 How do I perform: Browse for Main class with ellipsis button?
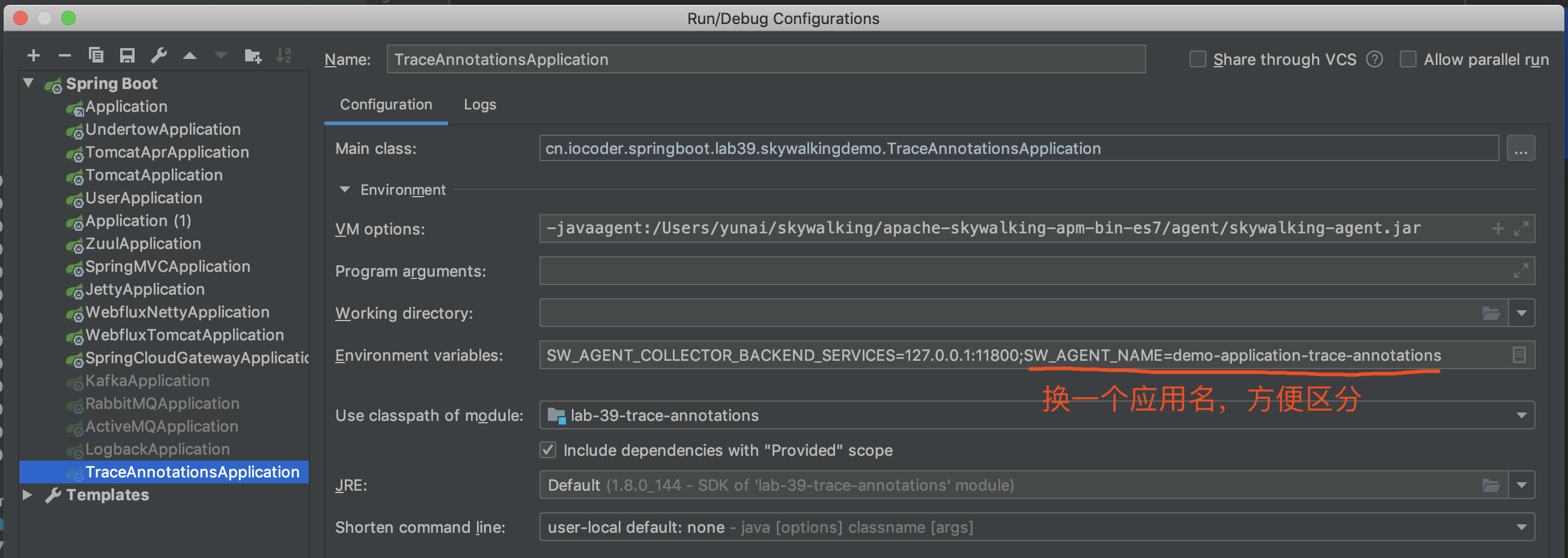[x=1520, y=149]
